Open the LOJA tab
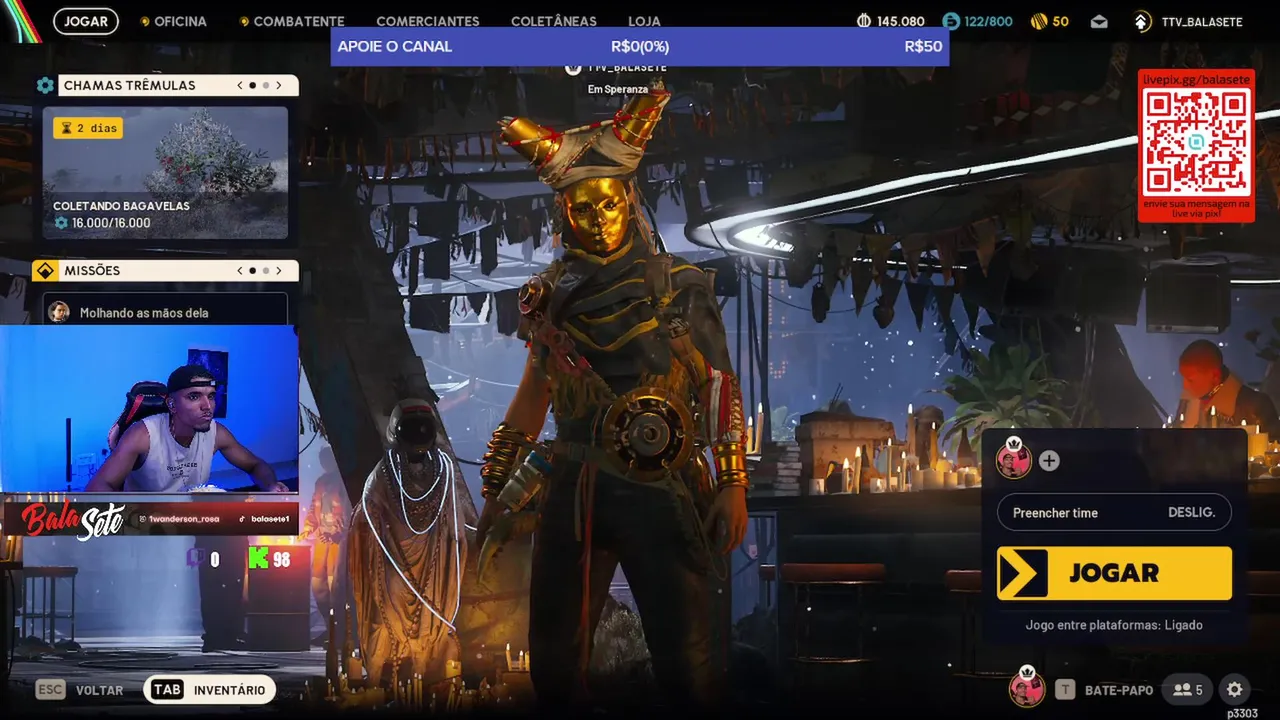 (644, 21)
